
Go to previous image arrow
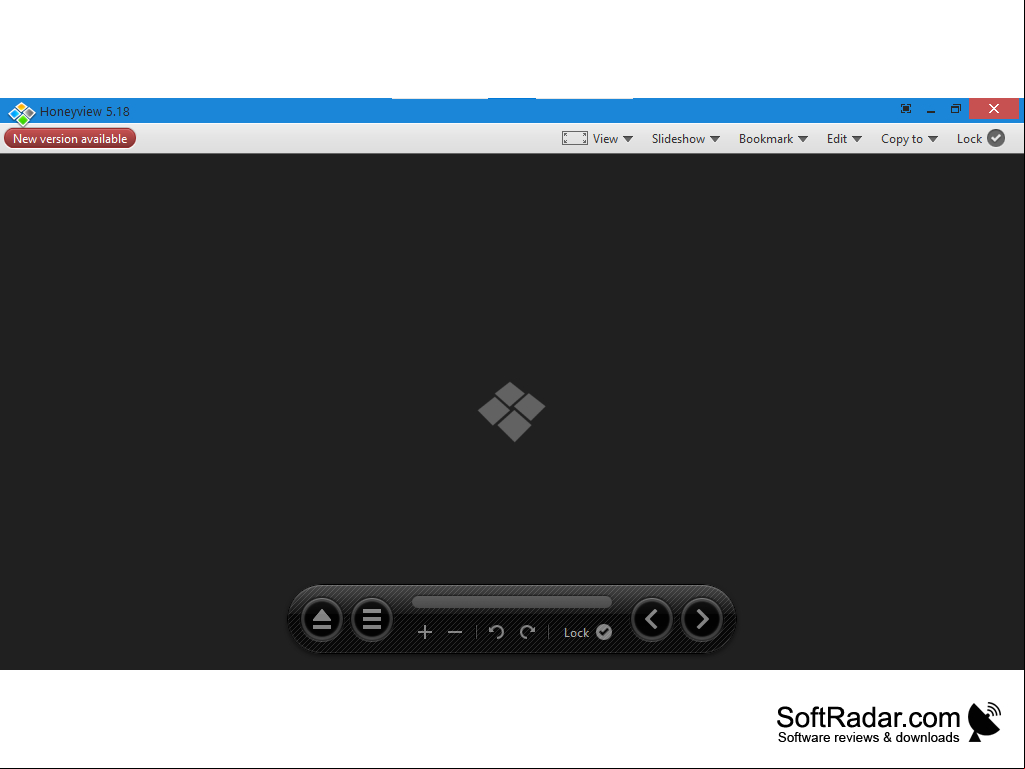(x=652, y=619)
